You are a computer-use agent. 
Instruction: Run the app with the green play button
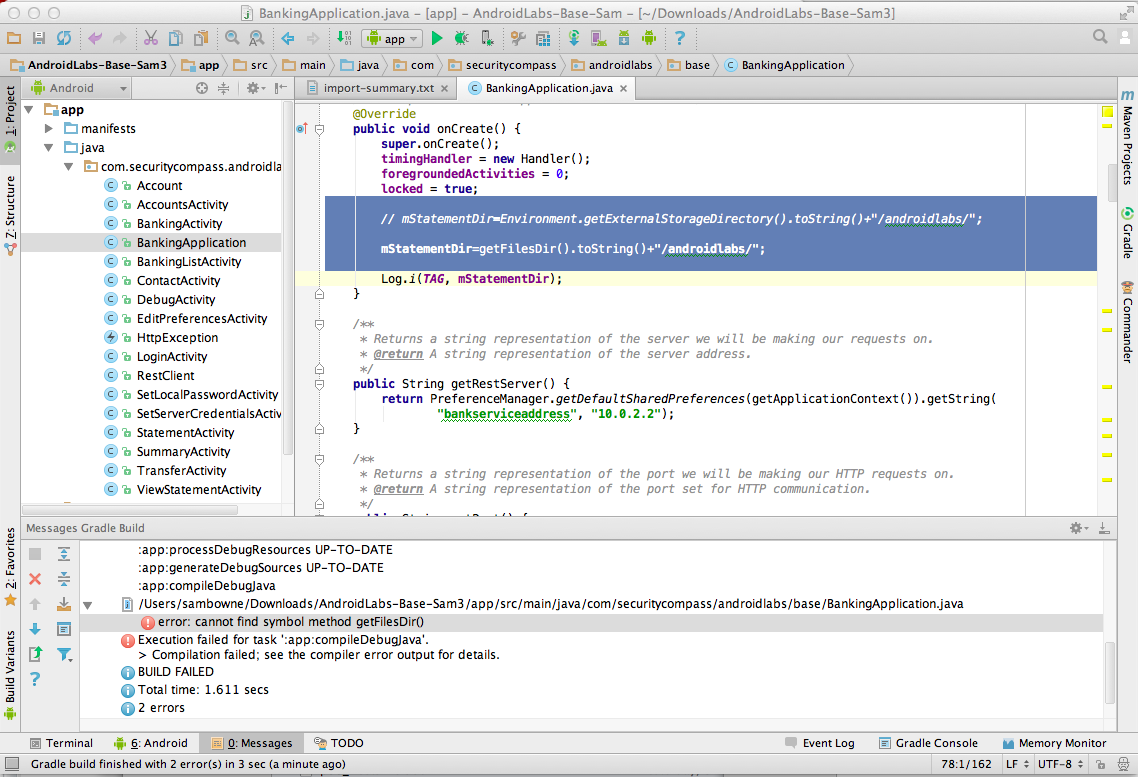(x=437, y=38)
